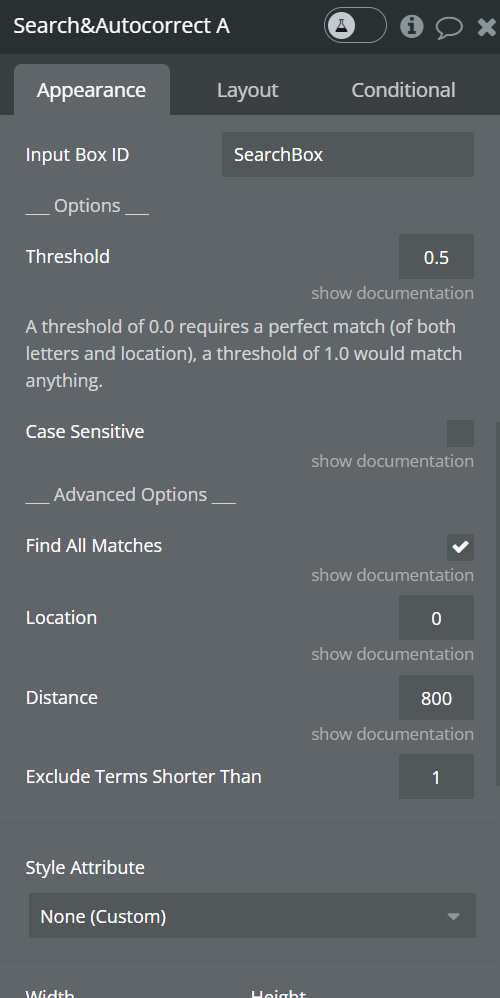Edit Exclude Terms Shorter Than field

(x=436, y=777)
